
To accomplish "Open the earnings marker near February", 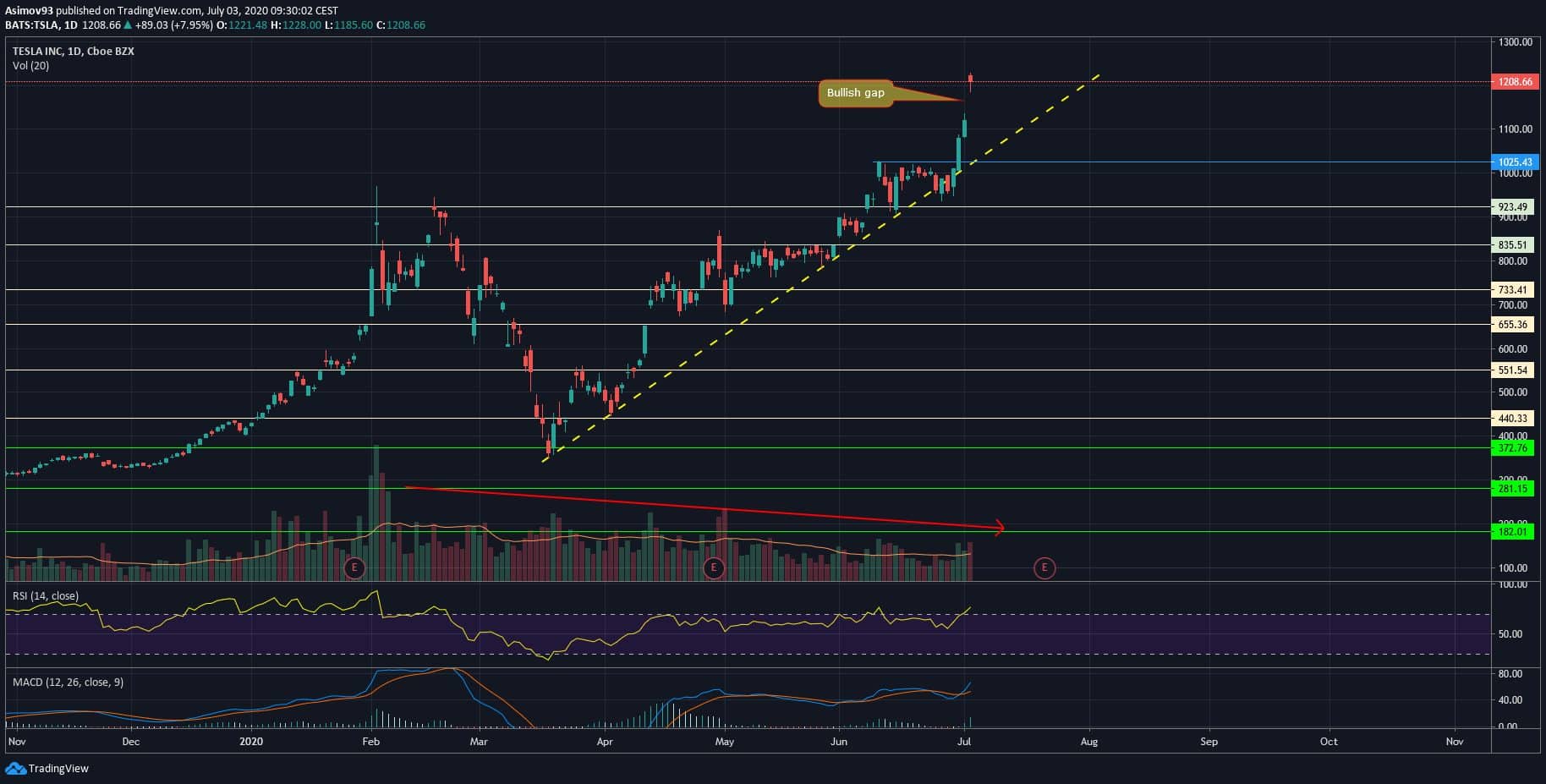I will pos(354,567).
